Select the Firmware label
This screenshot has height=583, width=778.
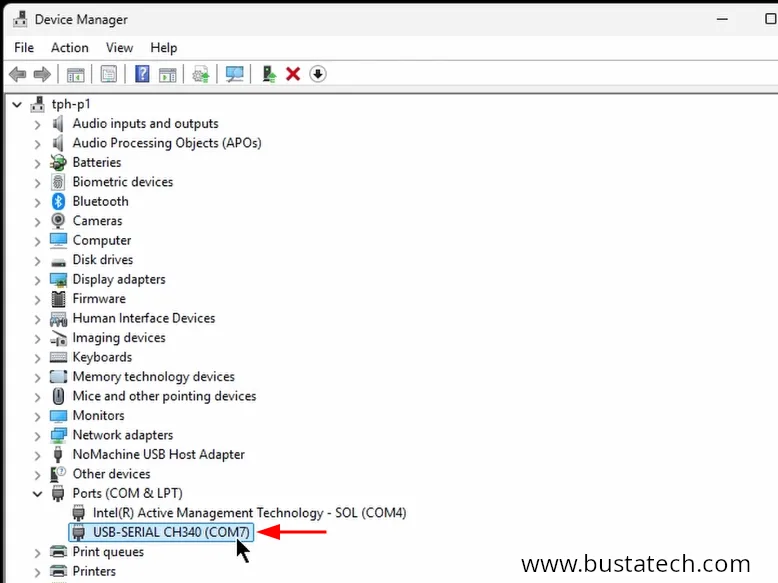coord(99,299)
